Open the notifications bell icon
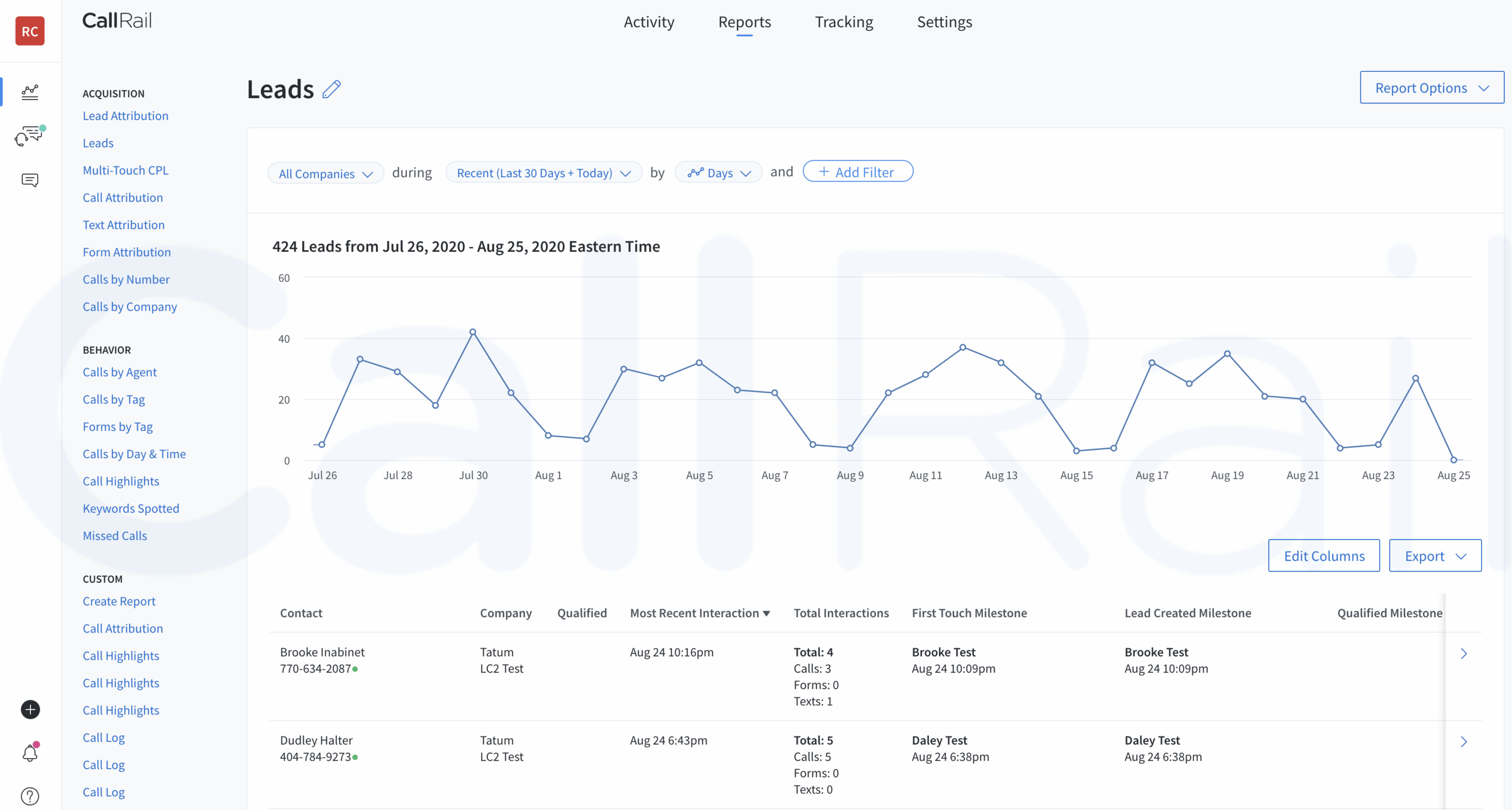1512x810 pixels. click(x=30, y=752)
